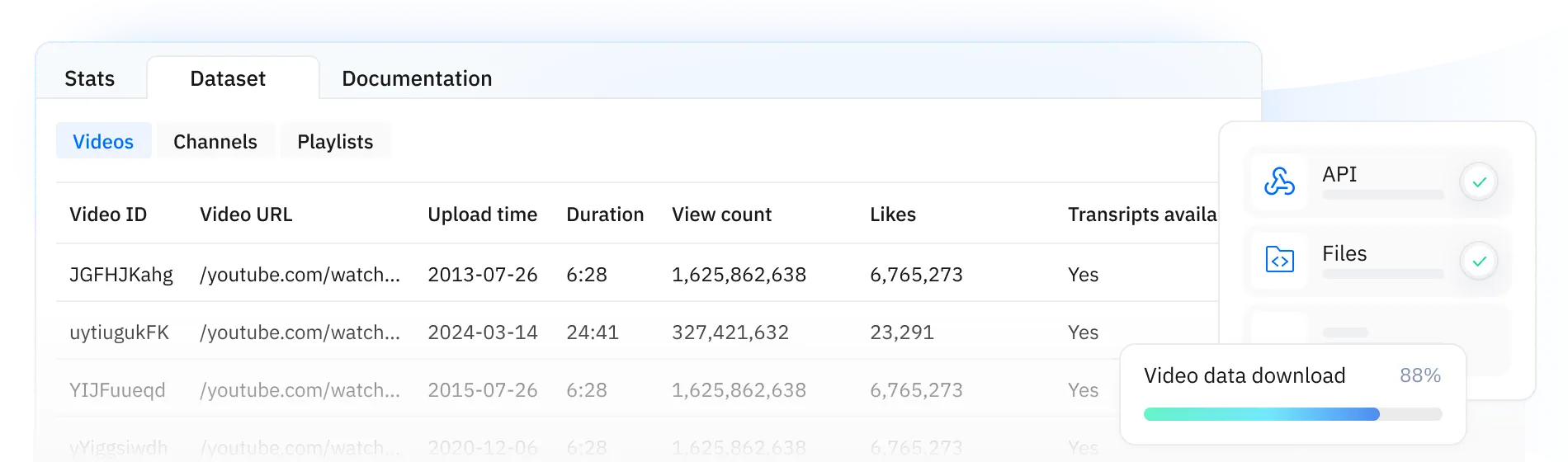Image resolution: width=1568 pixels, height=462 pixels.
Task: Open the JGFHJKahg video URL link
Action: coord(300,275)
